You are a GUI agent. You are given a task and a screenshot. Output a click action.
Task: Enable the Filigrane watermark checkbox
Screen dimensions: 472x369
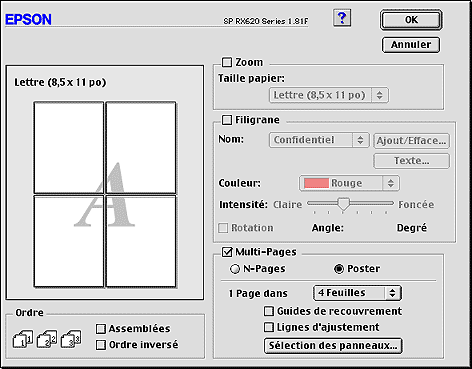227,120
